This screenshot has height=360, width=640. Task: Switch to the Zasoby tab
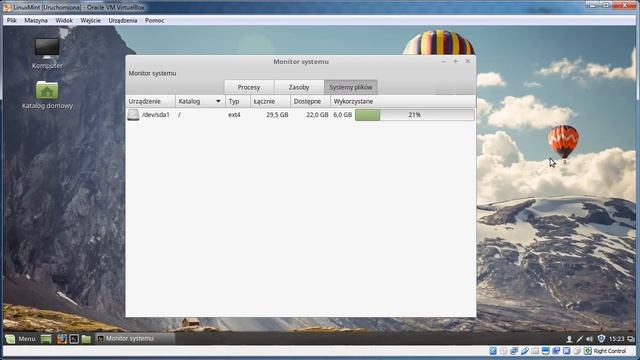tap(299, 87)
